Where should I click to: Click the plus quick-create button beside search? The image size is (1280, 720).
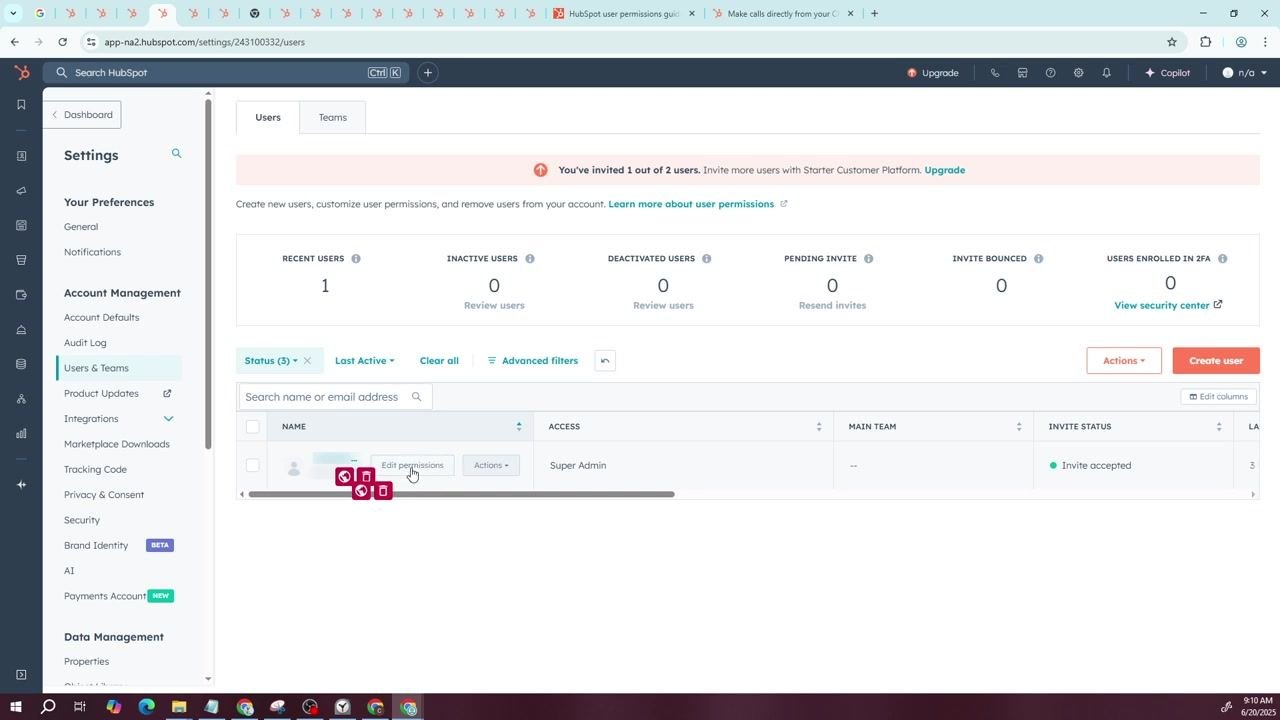pos(427,73)
